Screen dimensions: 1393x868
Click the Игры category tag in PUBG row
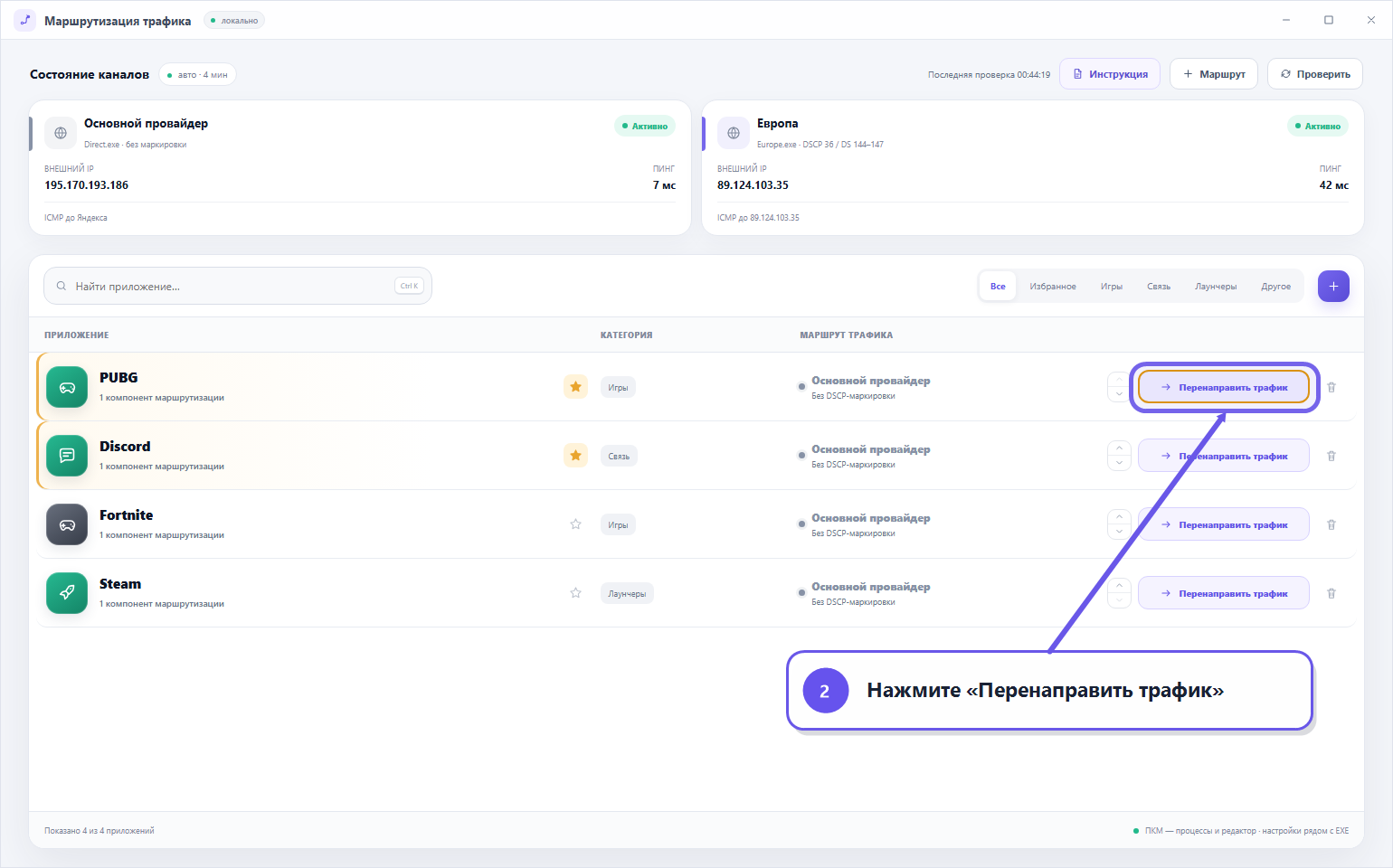[618, 387]
